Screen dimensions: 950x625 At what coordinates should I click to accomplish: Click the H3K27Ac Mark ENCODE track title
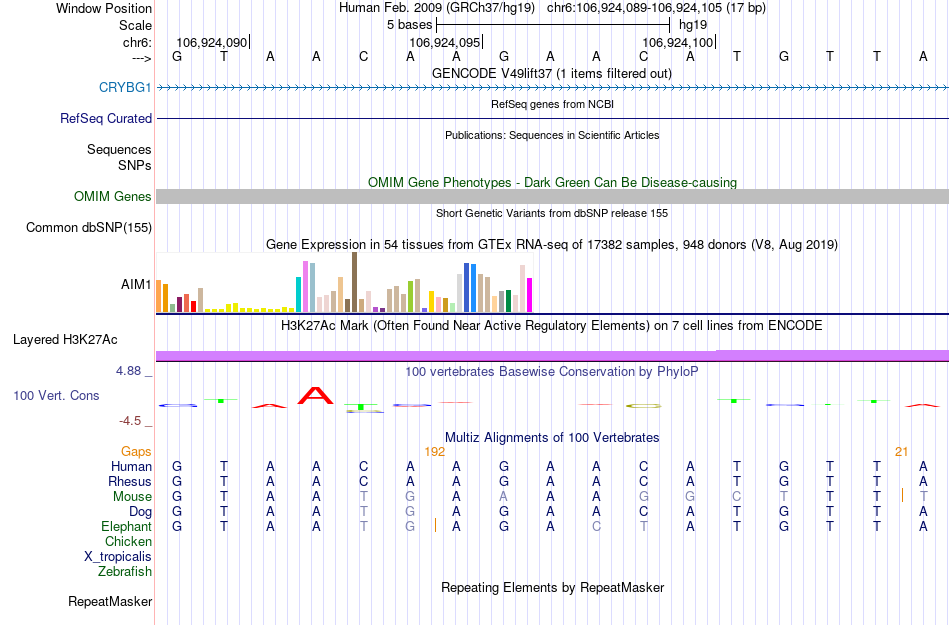[552, 325]
